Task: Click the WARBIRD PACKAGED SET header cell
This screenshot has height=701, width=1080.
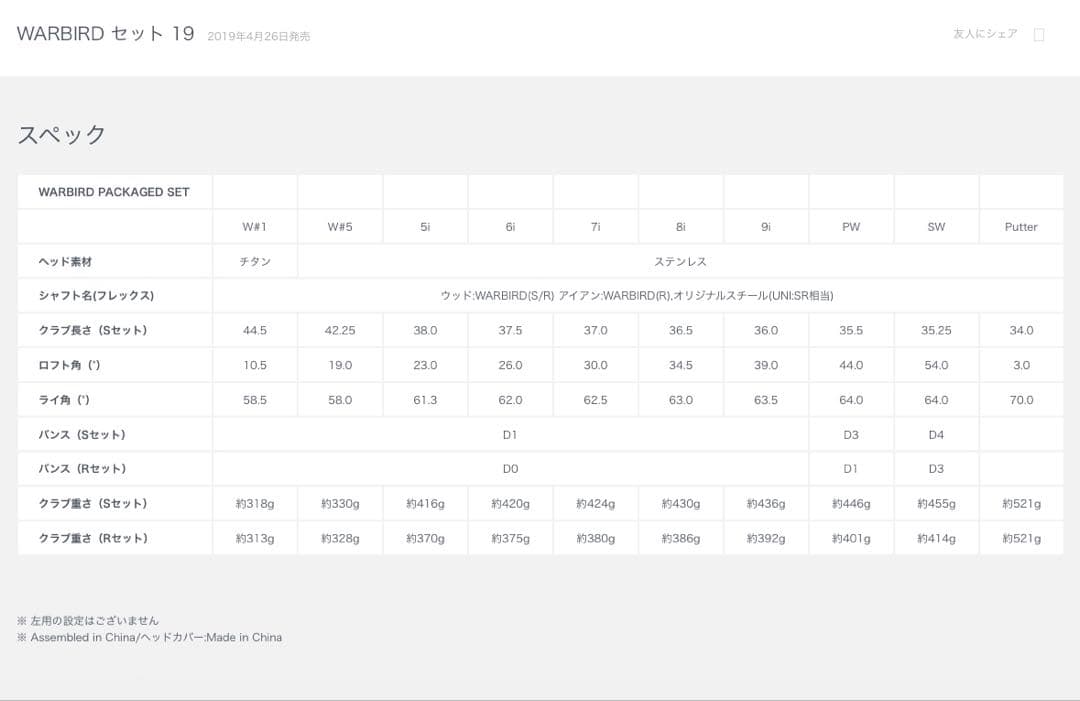Action: point(114,192)
